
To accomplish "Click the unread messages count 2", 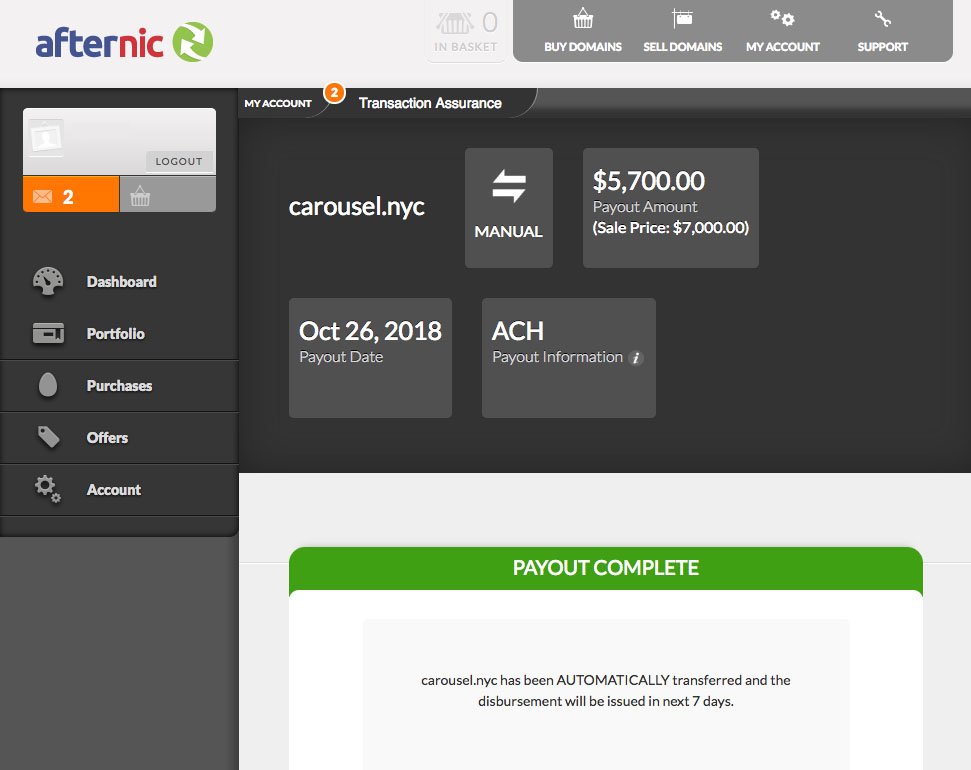I will tap(68, 197).
